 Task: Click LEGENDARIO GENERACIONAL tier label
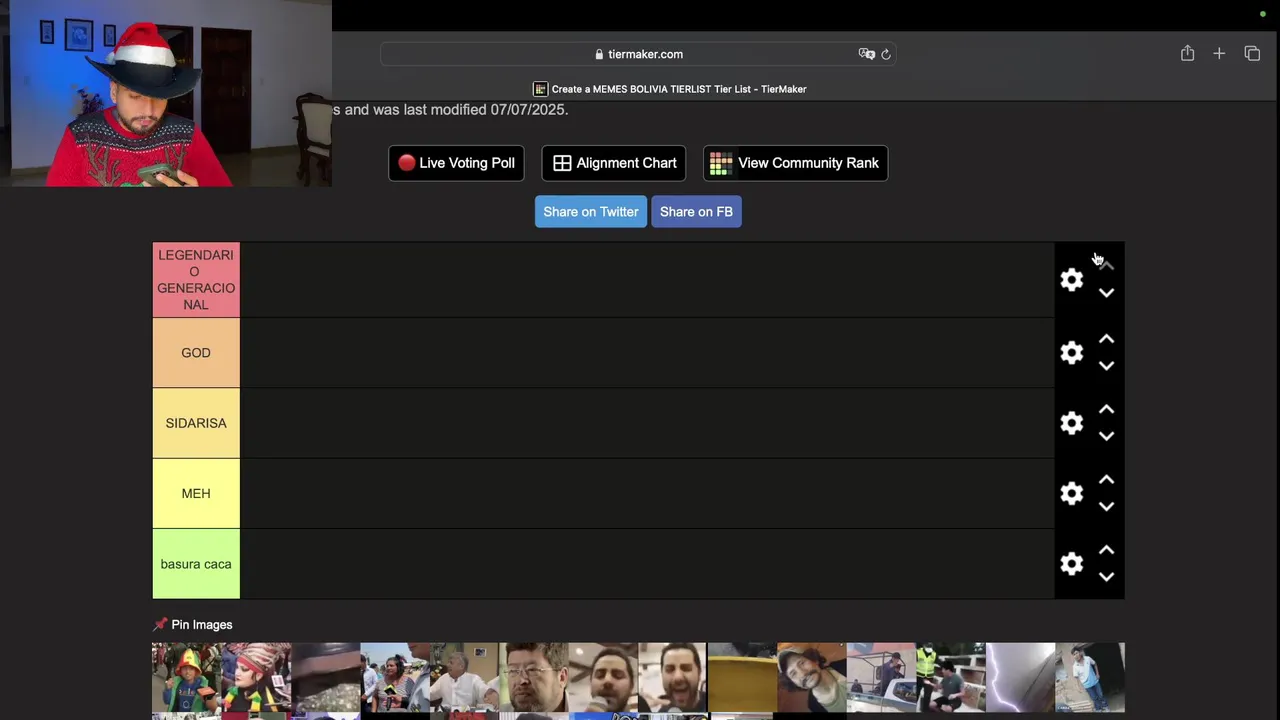196,280
